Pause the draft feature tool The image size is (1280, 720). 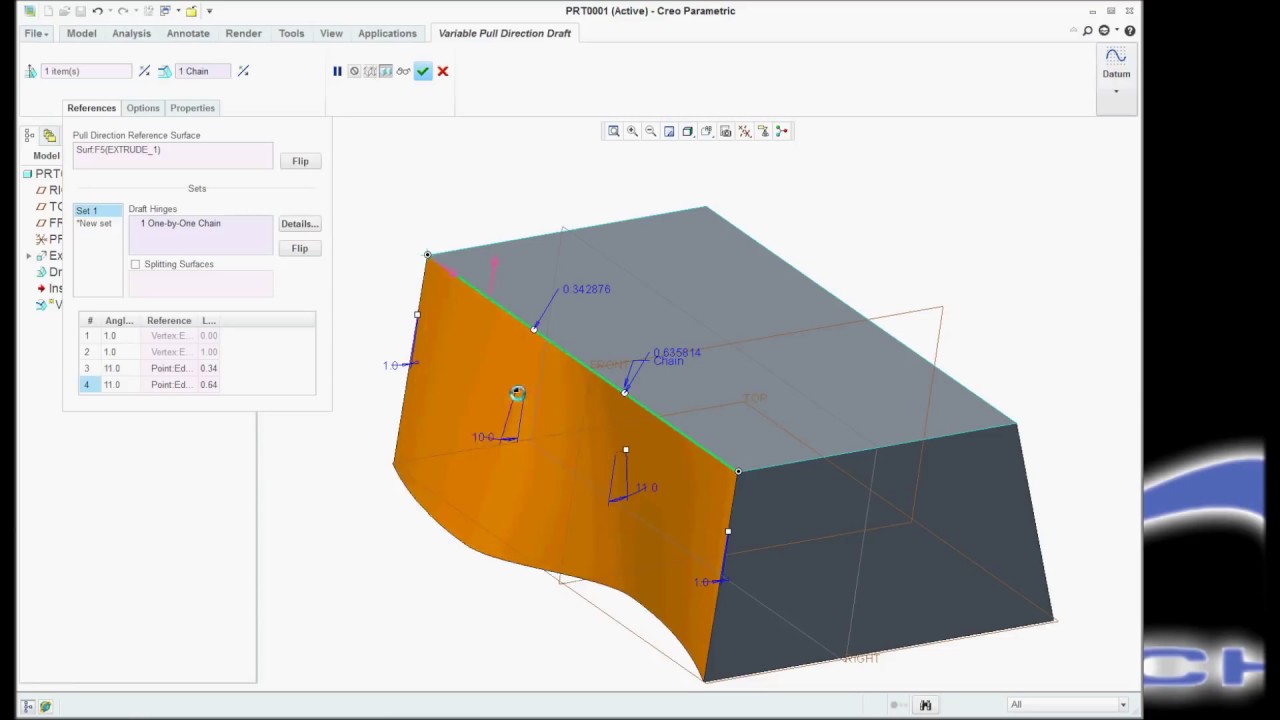coord(337,71)
